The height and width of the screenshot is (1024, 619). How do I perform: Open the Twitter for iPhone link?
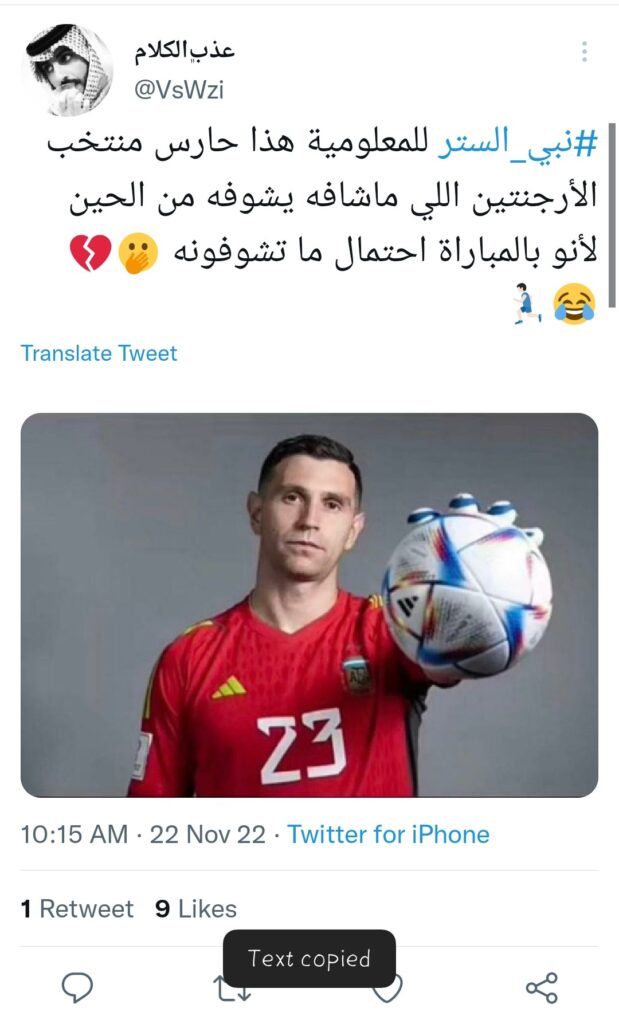[389, 834]
